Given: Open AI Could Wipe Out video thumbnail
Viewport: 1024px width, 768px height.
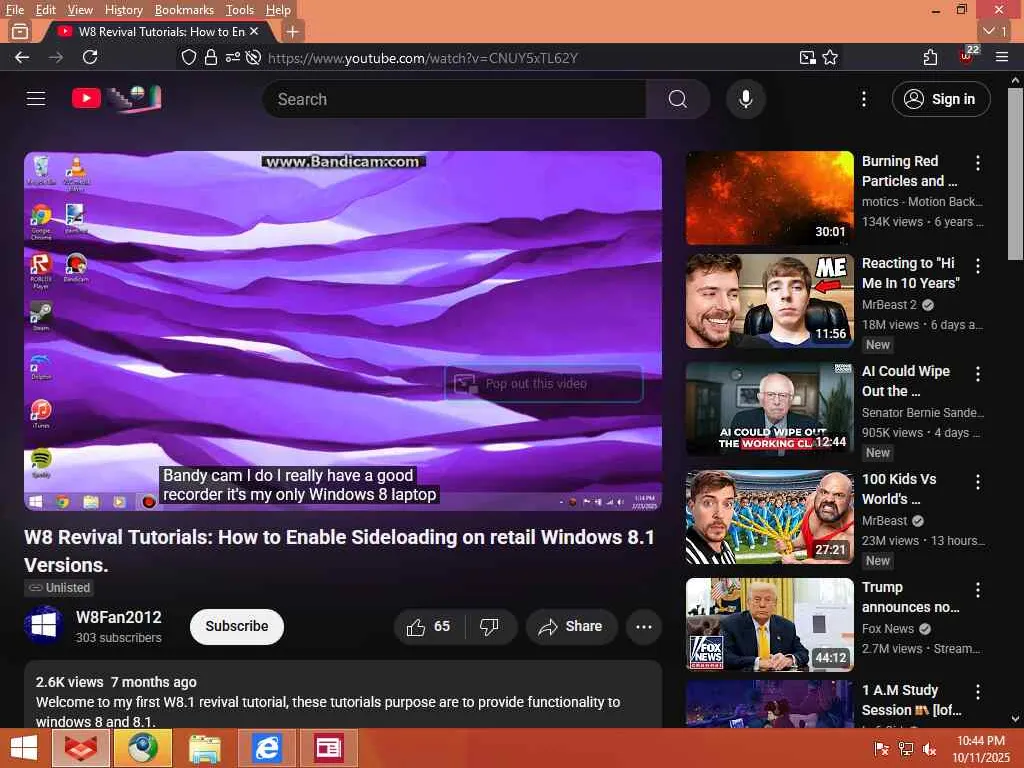Looking at the screenshot, I should (769, 409).
